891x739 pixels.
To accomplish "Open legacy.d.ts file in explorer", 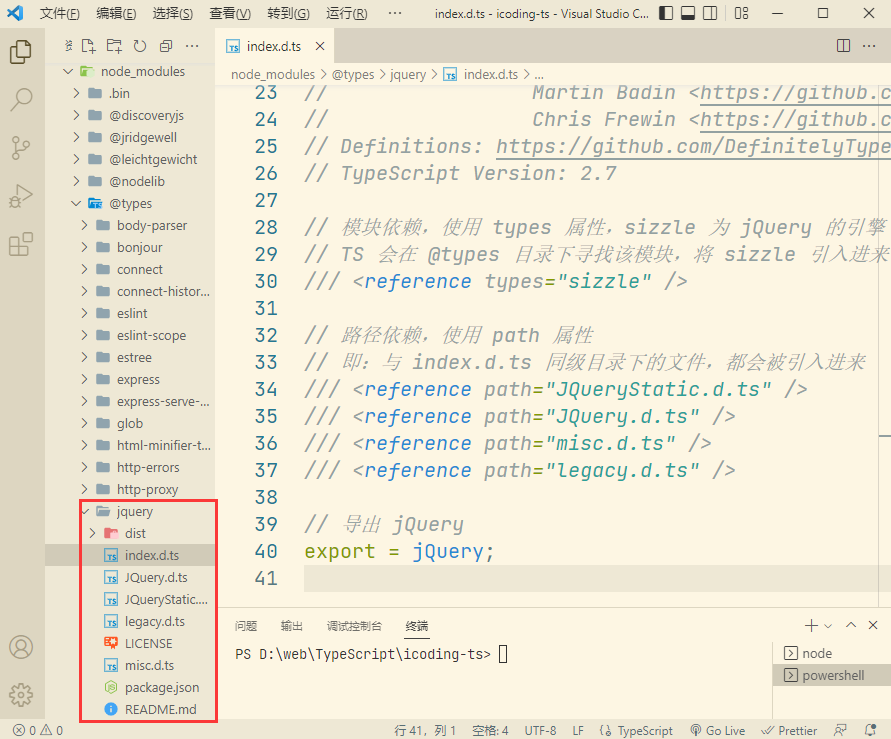I will pyautogui.click(x=130, y=621).
